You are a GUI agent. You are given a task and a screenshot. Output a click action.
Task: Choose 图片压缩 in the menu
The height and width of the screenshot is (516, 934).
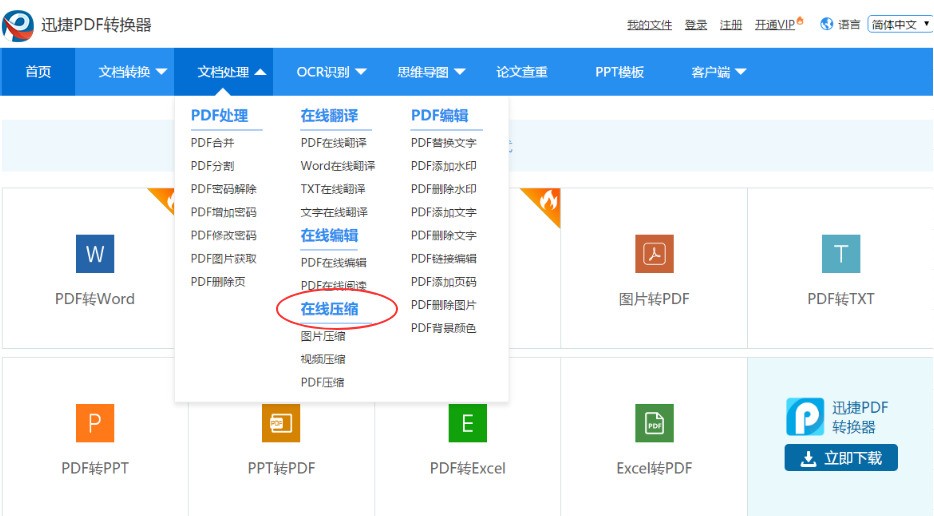323,336
